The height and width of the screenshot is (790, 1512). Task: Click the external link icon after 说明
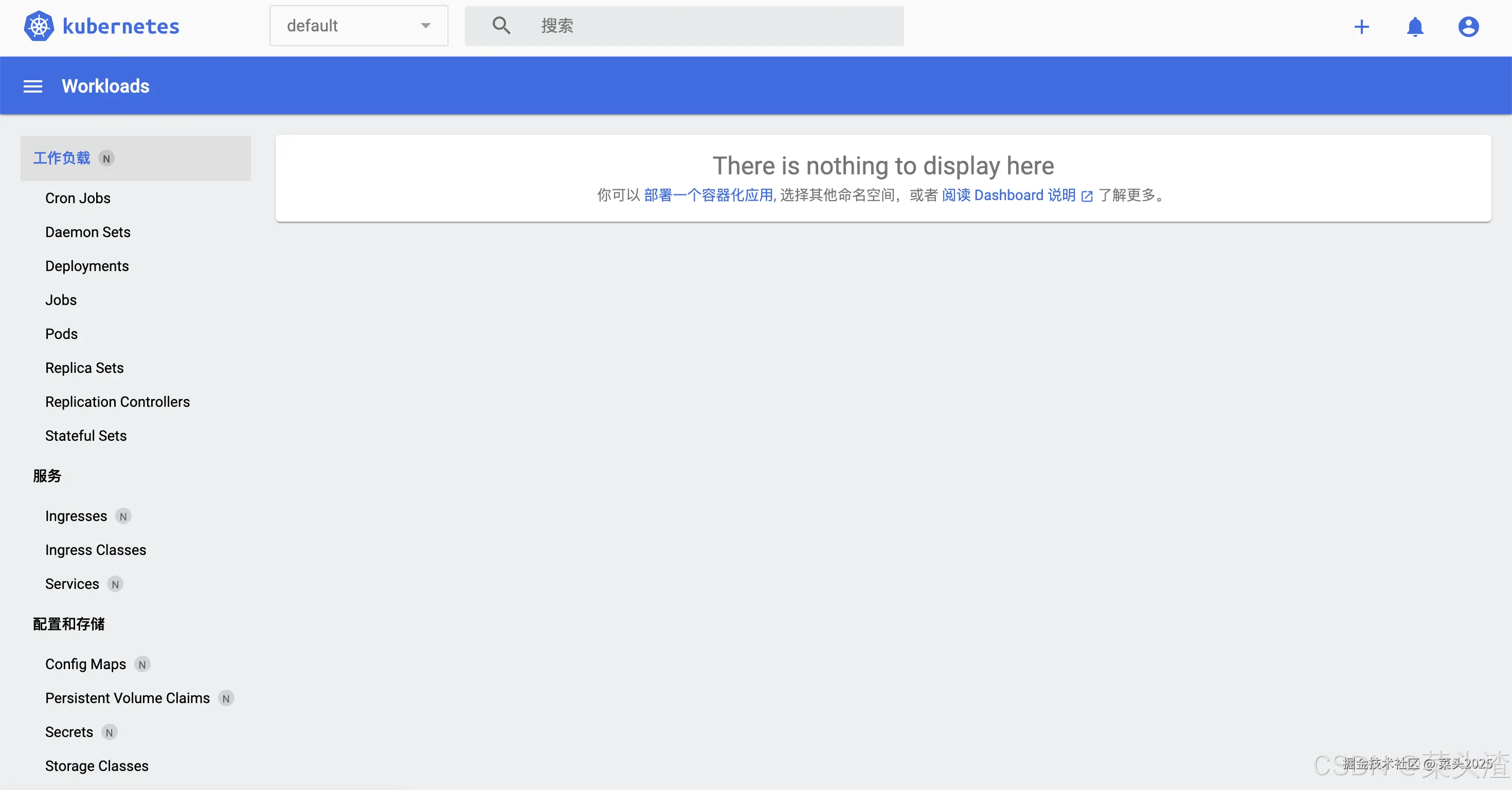[1087, 196]
